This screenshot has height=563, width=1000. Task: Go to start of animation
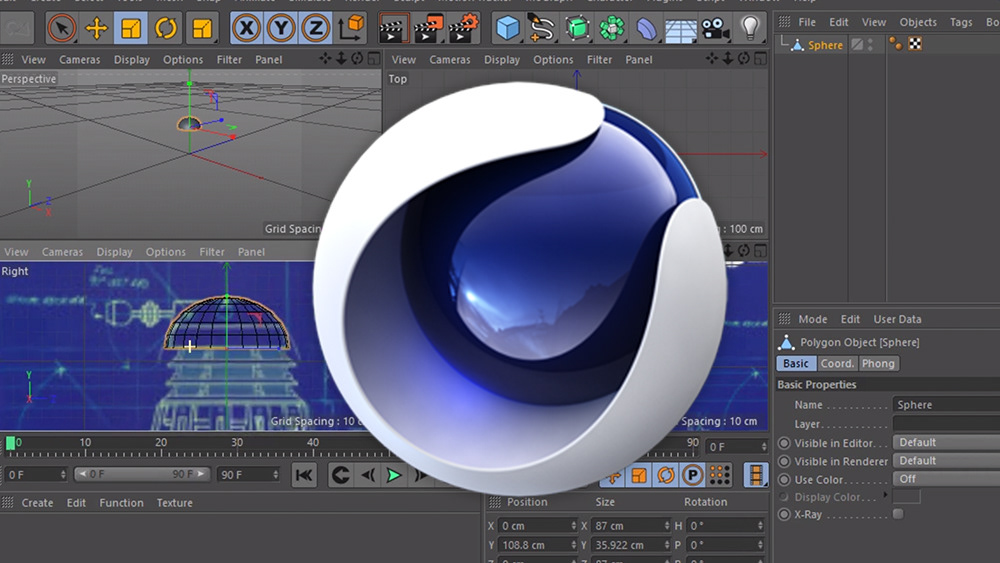[x=304, y=475]
